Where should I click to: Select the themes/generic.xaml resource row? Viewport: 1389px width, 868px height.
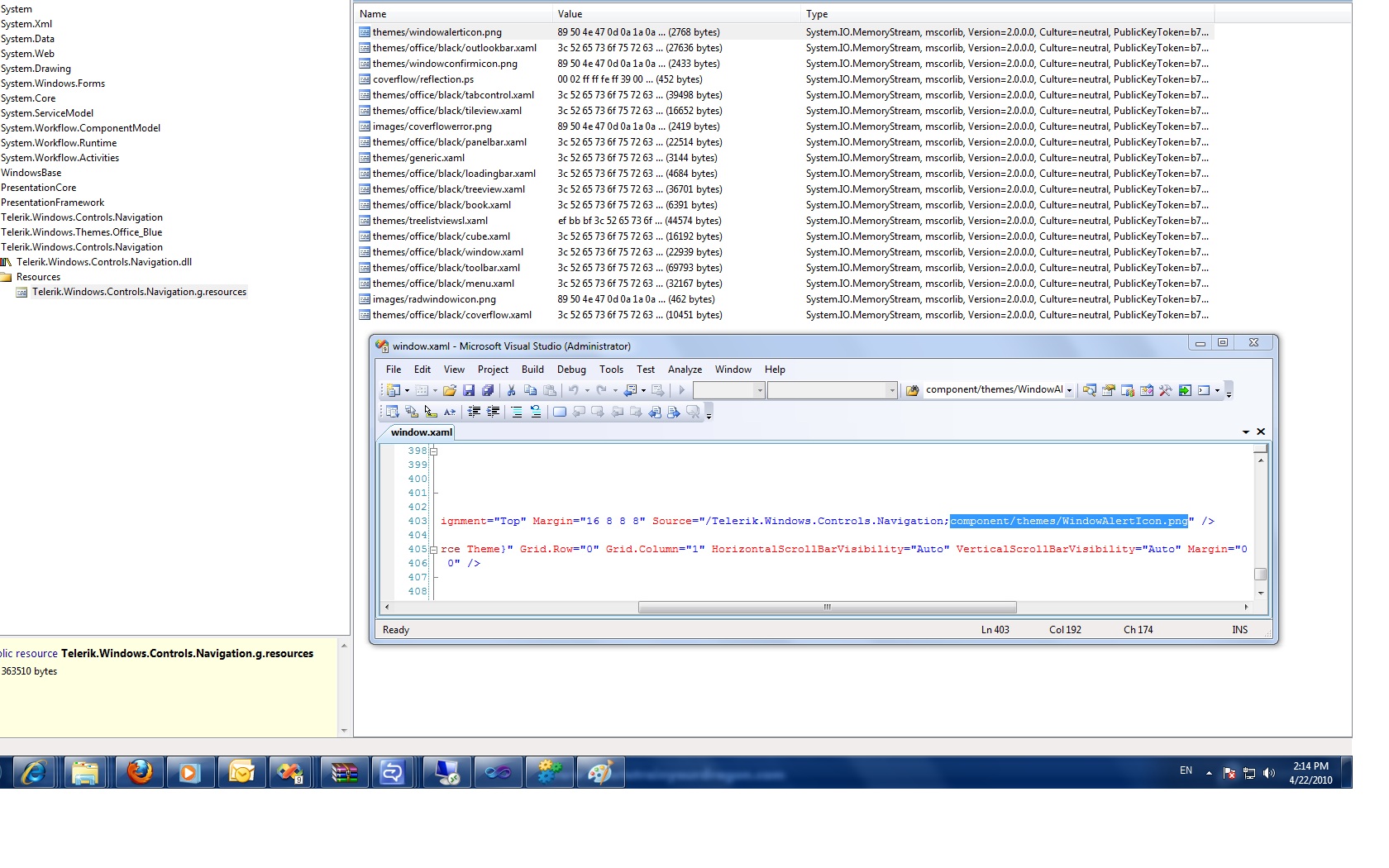785,158
